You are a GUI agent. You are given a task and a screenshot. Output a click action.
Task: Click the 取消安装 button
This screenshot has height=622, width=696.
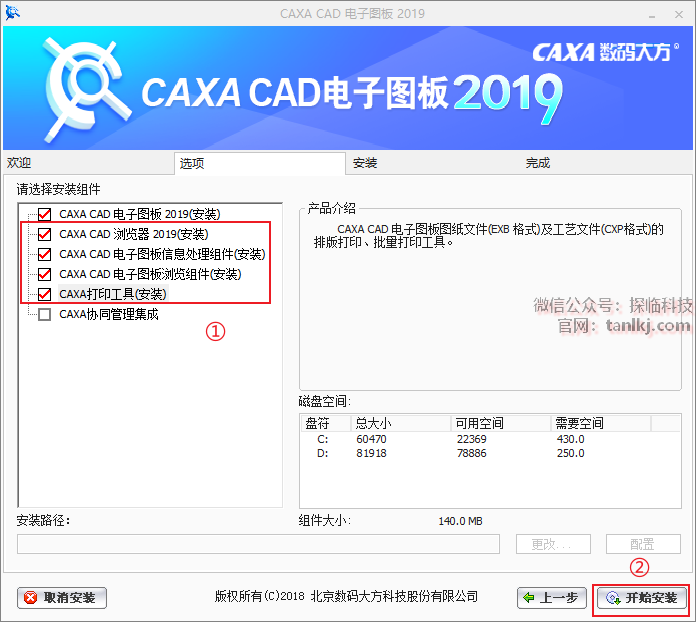pos(62,598)
